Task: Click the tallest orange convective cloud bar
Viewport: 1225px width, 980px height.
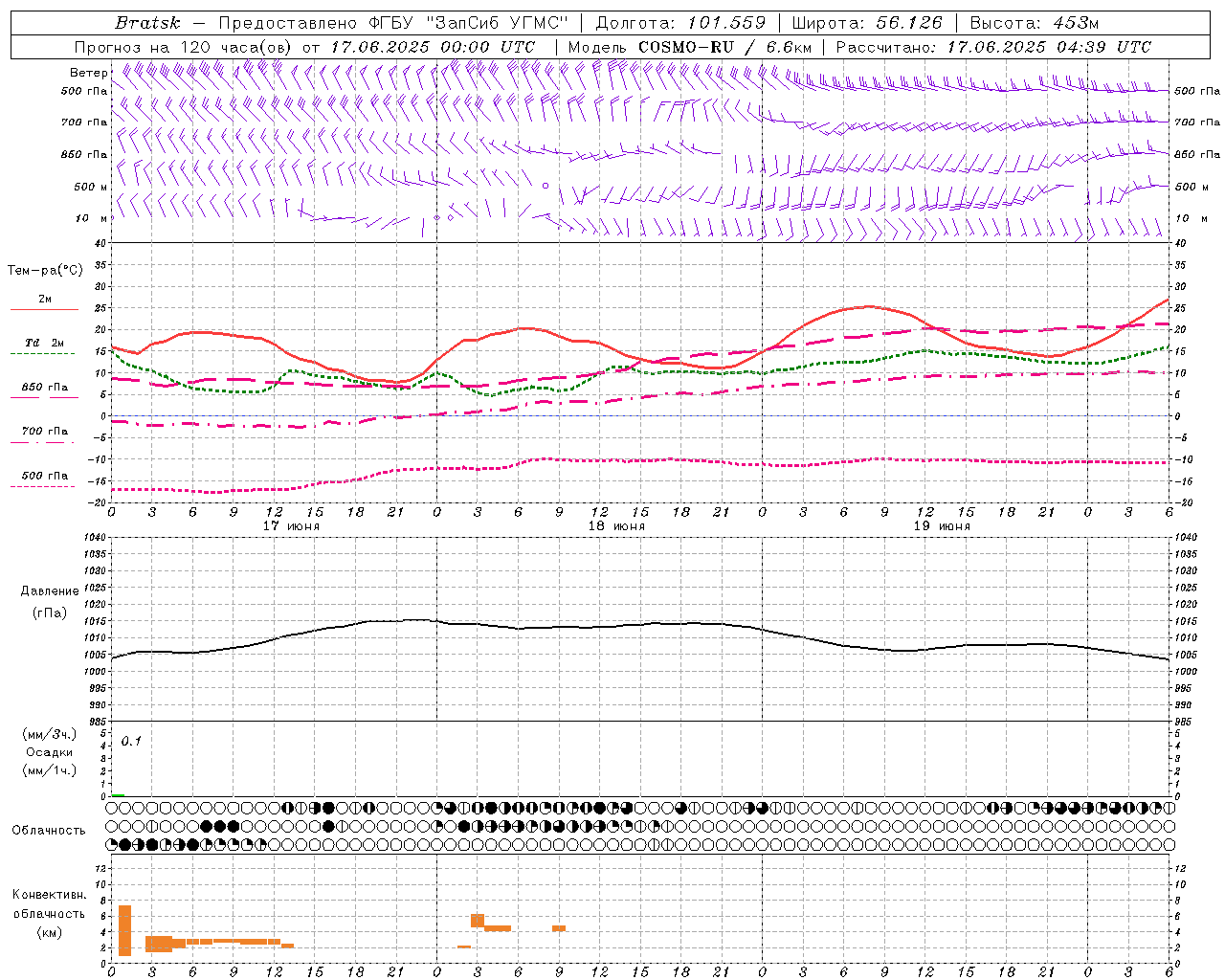Action: (124, 930)
